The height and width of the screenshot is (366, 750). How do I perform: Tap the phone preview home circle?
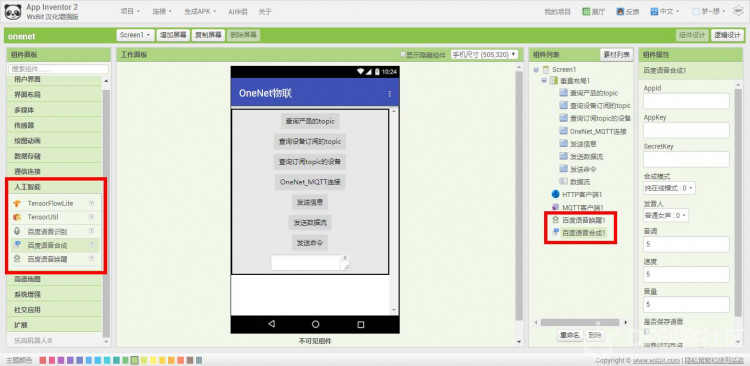pos(315,324)
